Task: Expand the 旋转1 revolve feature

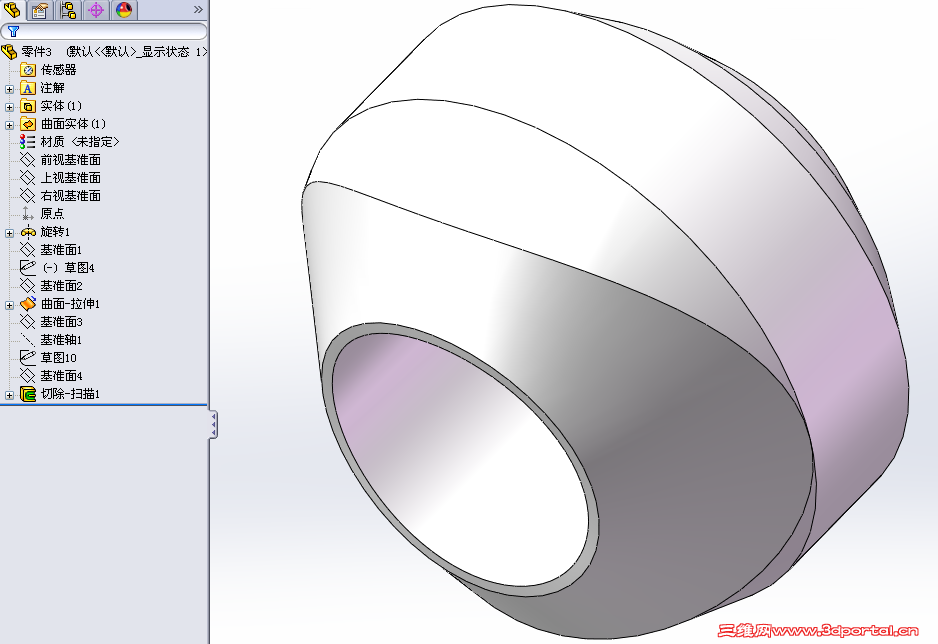Action: point(9,233)
